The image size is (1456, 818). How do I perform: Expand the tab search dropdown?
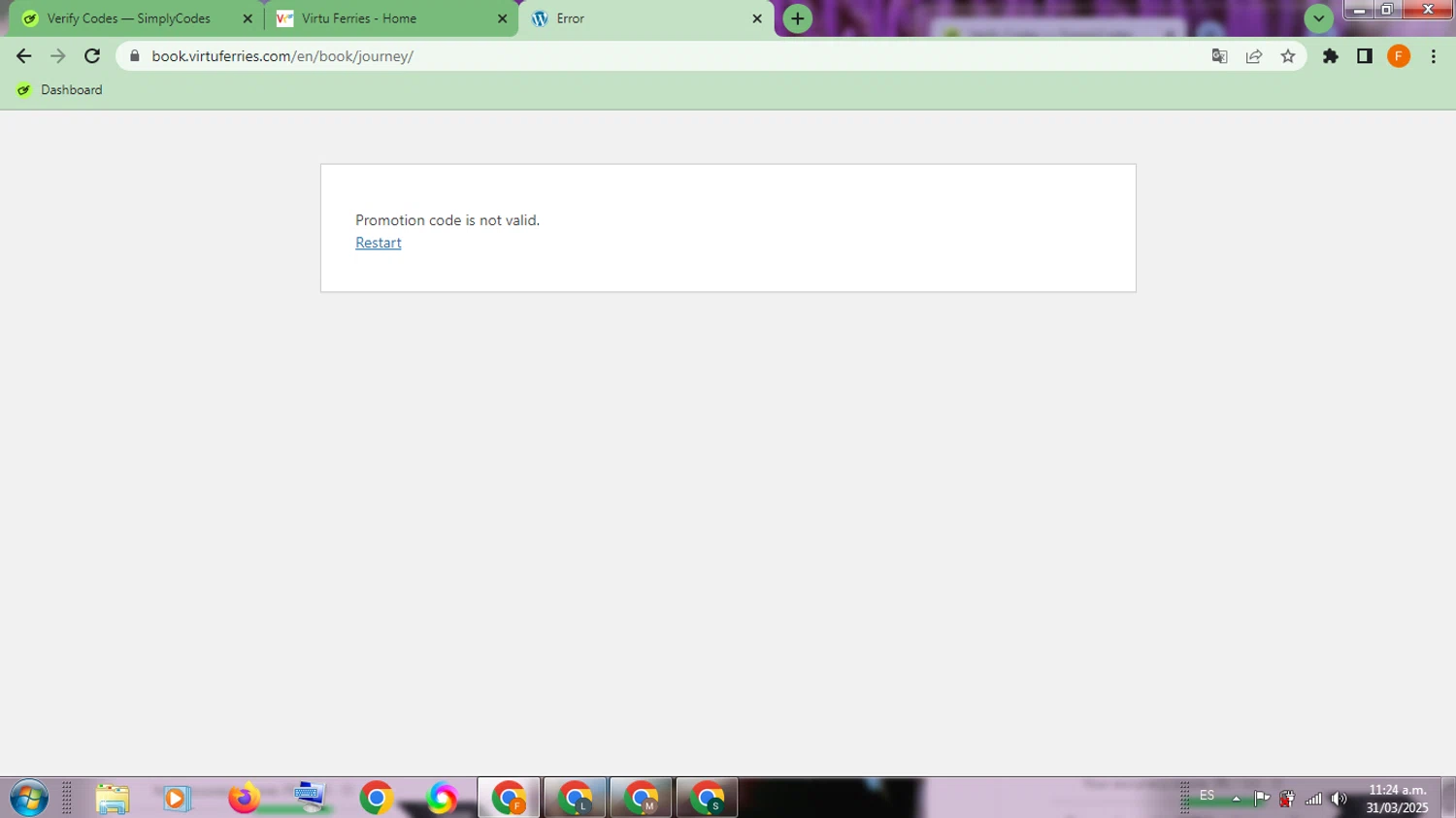[1318, 18]
